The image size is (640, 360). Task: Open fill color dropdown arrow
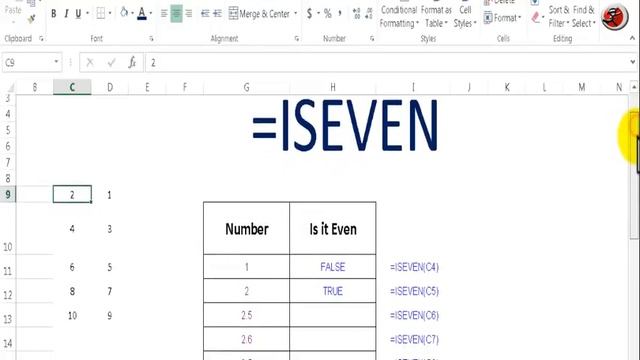point(132,14)
